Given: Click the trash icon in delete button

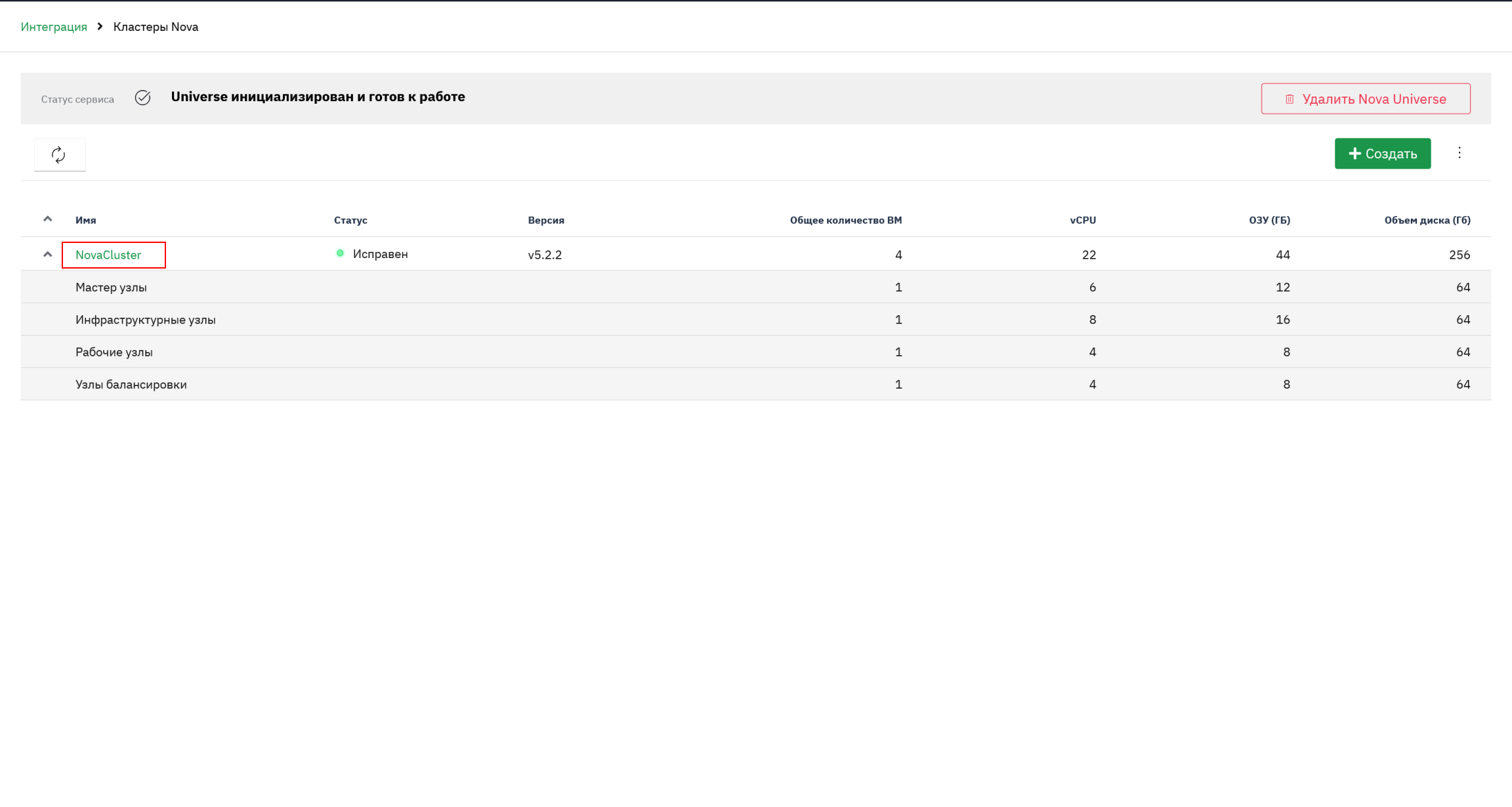Looking at the screenshot, I should click(1290, 99).
